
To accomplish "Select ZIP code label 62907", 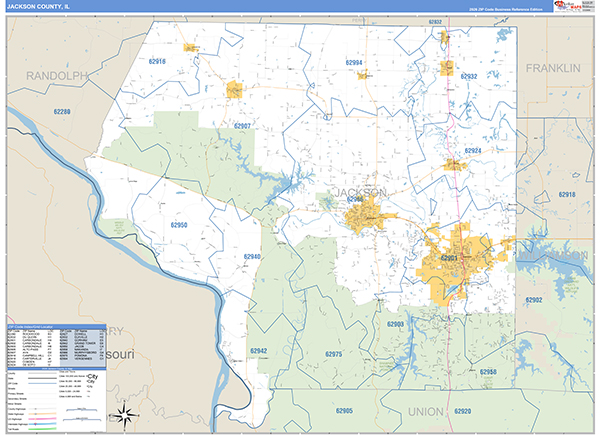I will click(x=242, y=126).
